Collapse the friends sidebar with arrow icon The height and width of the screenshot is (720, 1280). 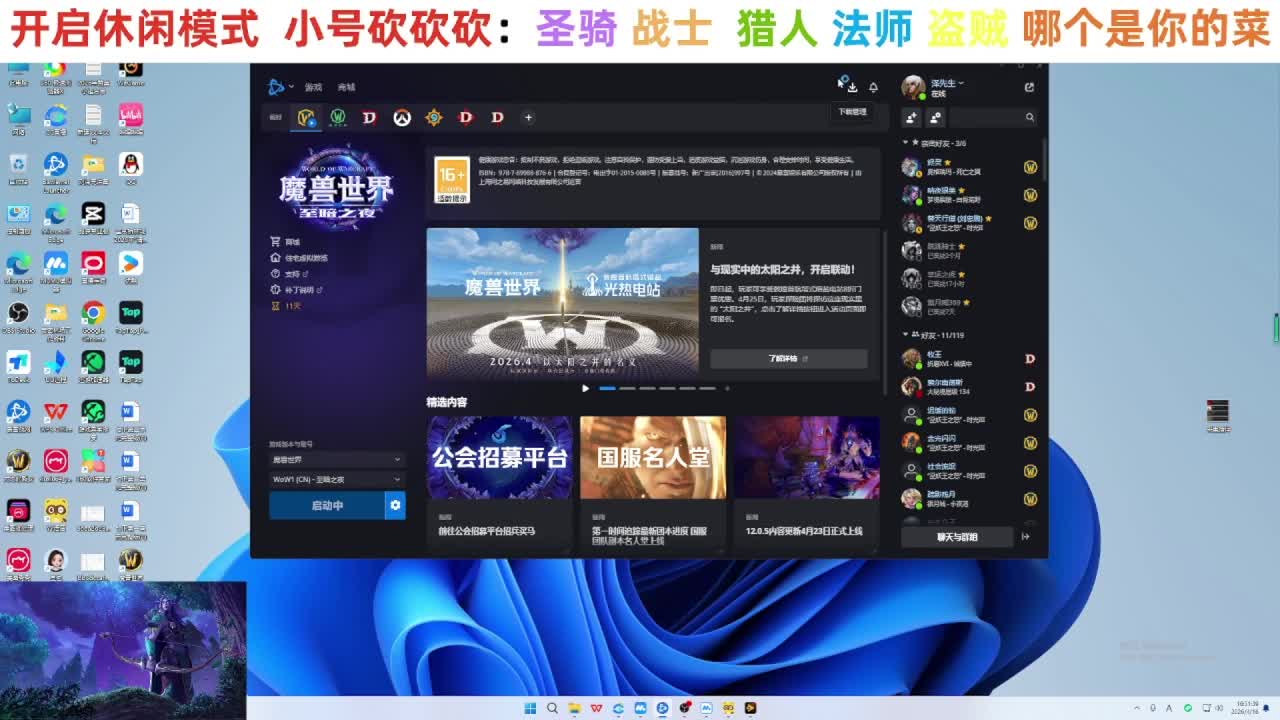(1026, 537)
